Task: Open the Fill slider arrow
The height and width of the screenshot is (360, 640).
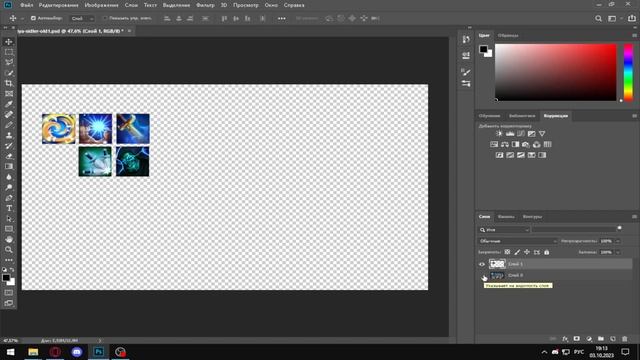Action: (618, 252)
